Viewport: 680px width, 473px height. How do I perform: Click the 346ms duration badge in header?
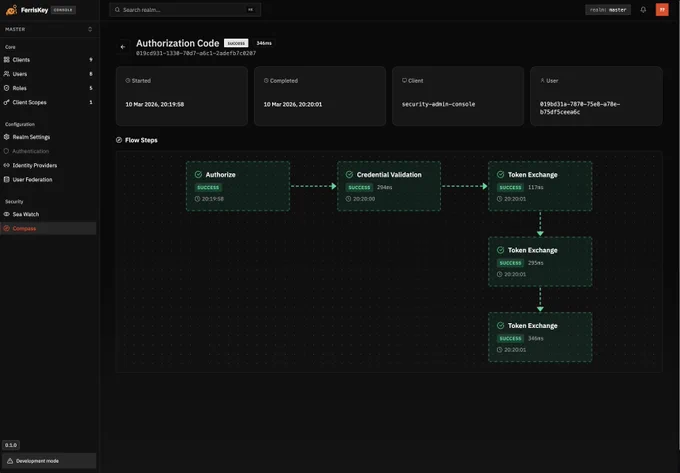point(264,43)
